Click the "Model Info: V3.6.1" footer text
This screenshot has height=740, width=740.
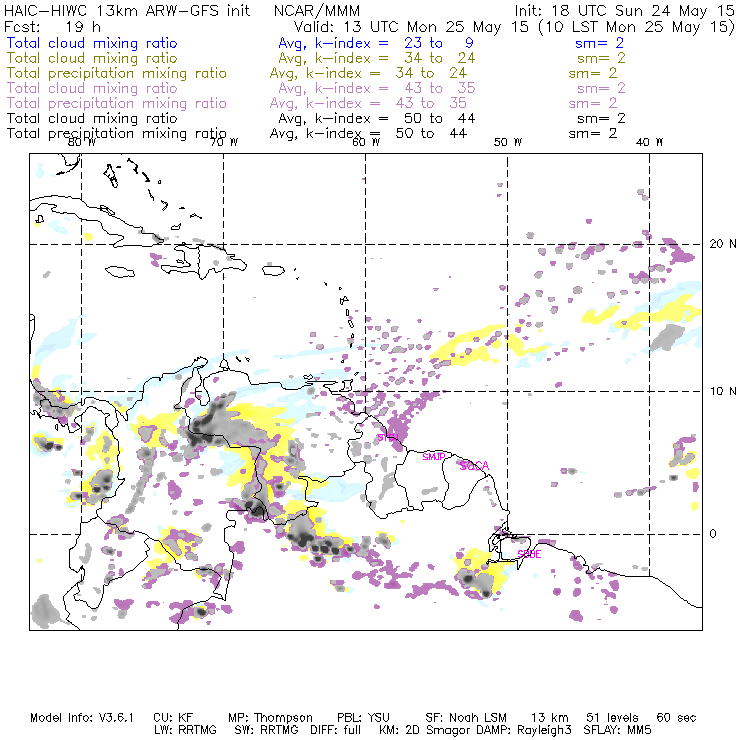pyautogui.click(x=82, y=718)
